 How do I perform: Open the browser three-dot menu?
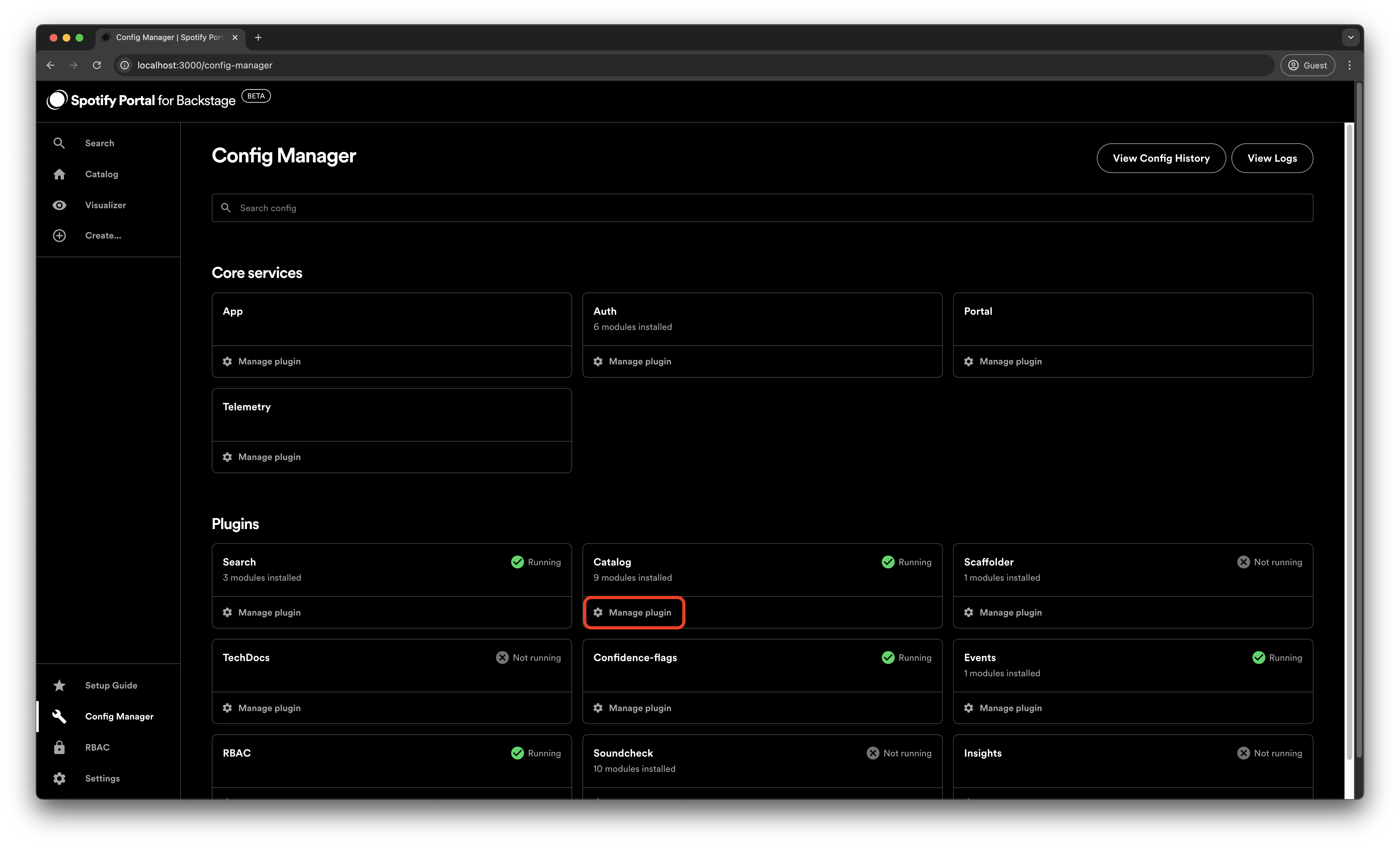1349,65
